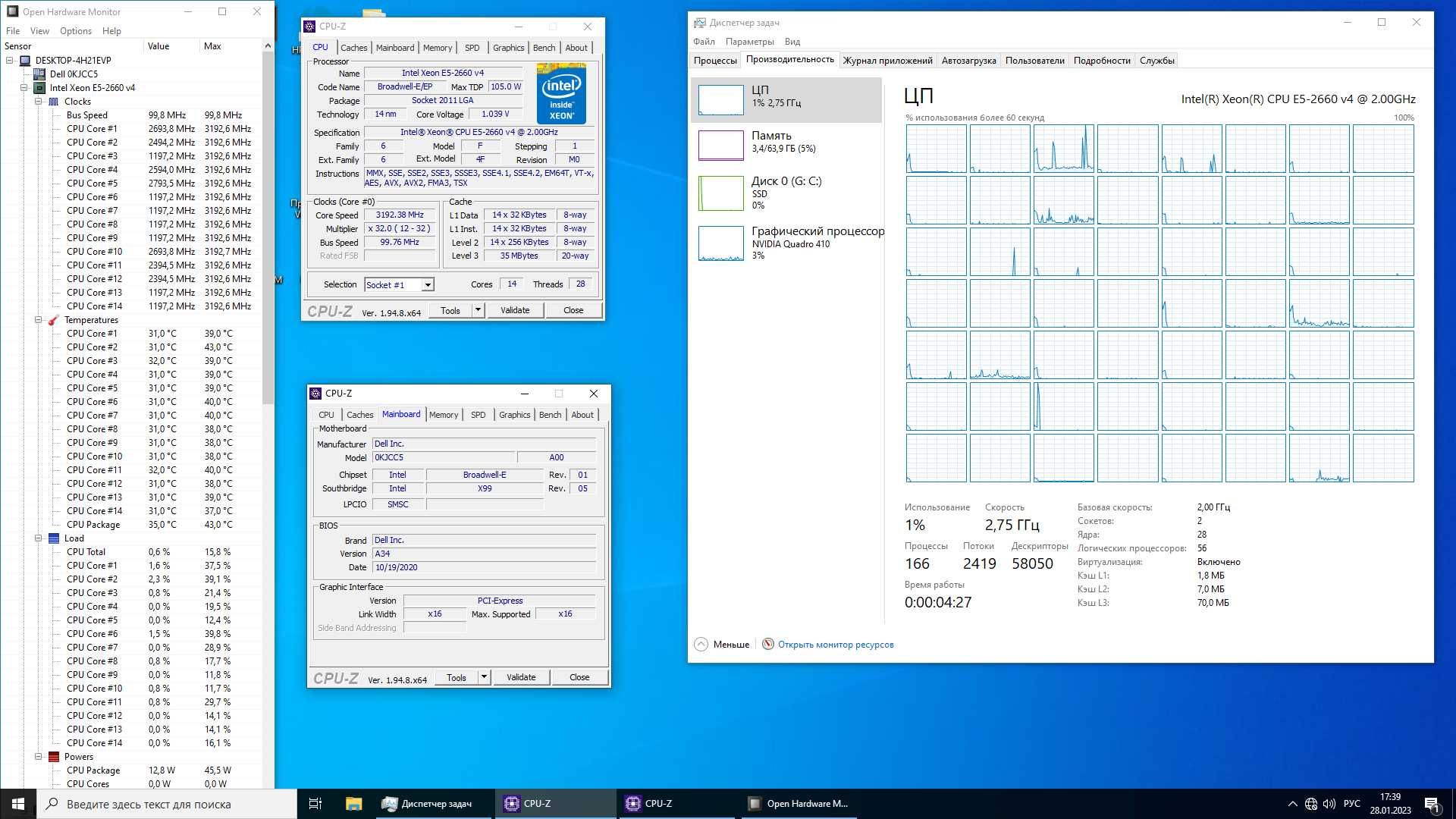Open the Параметры menu in Task Manager
Viewport: 1456px width, 819px height.
pyautogui.click(x=749, y=42)
